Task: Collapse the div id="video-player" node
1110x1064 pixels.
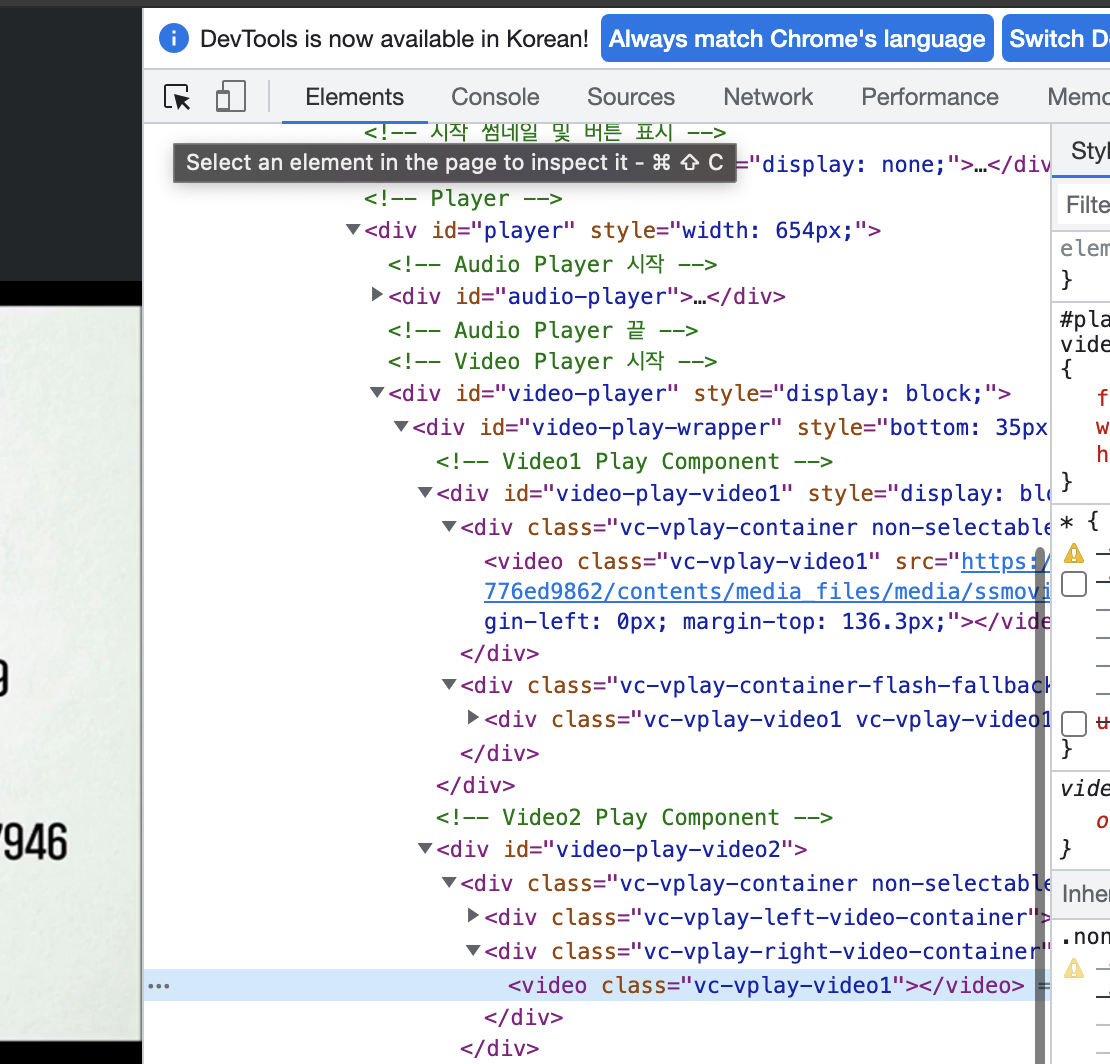Action: (377, 392)
